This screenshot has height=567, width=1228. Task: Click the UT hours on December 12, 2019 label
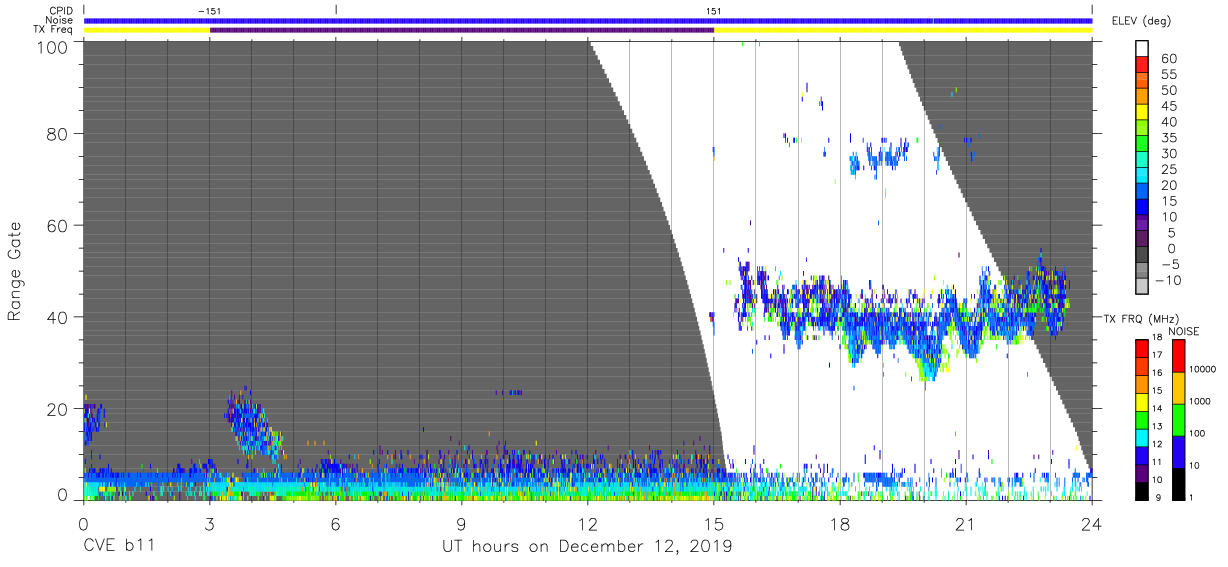(x=587, y=547)
